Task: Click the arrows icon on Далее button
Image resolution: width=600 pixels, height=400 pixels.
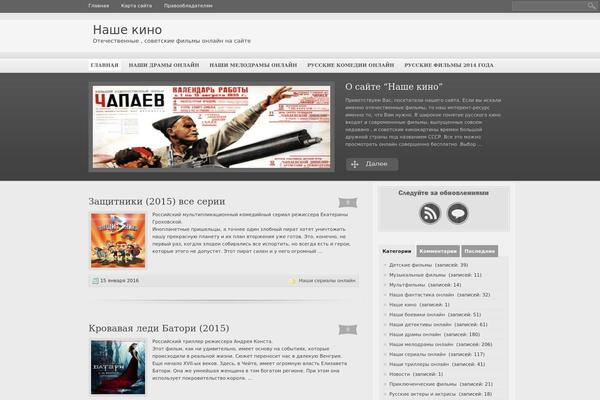Action: pos(355,164)
